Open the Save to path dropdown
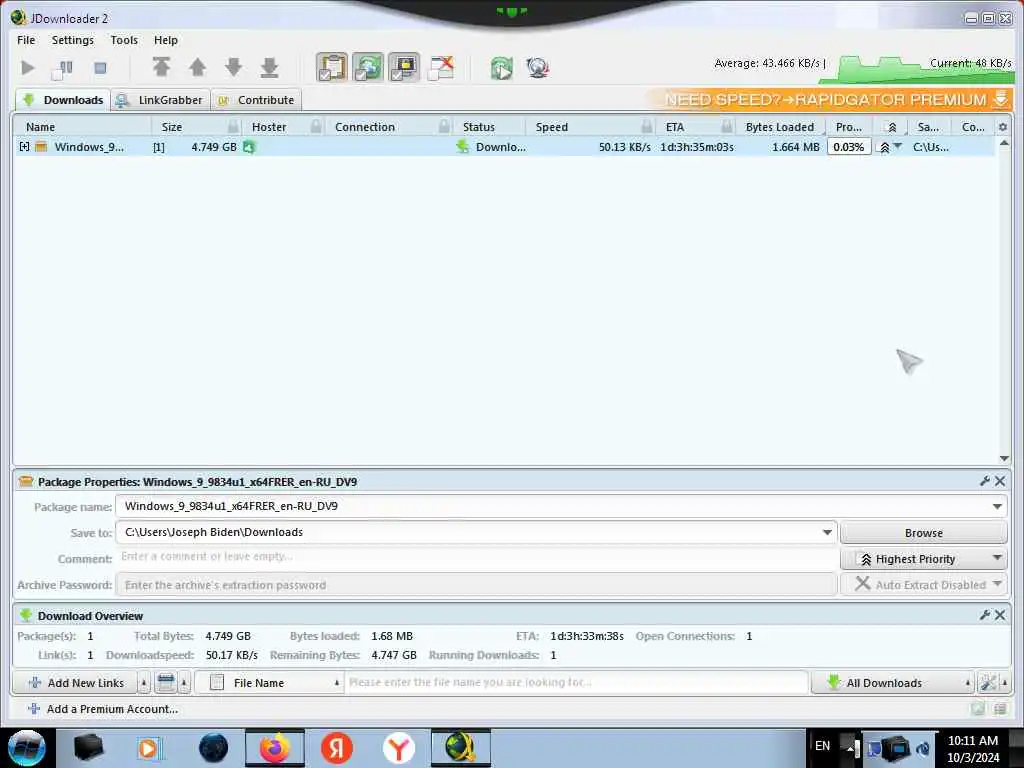Viewport: 1024px width, 768px height. pos(827,533)
